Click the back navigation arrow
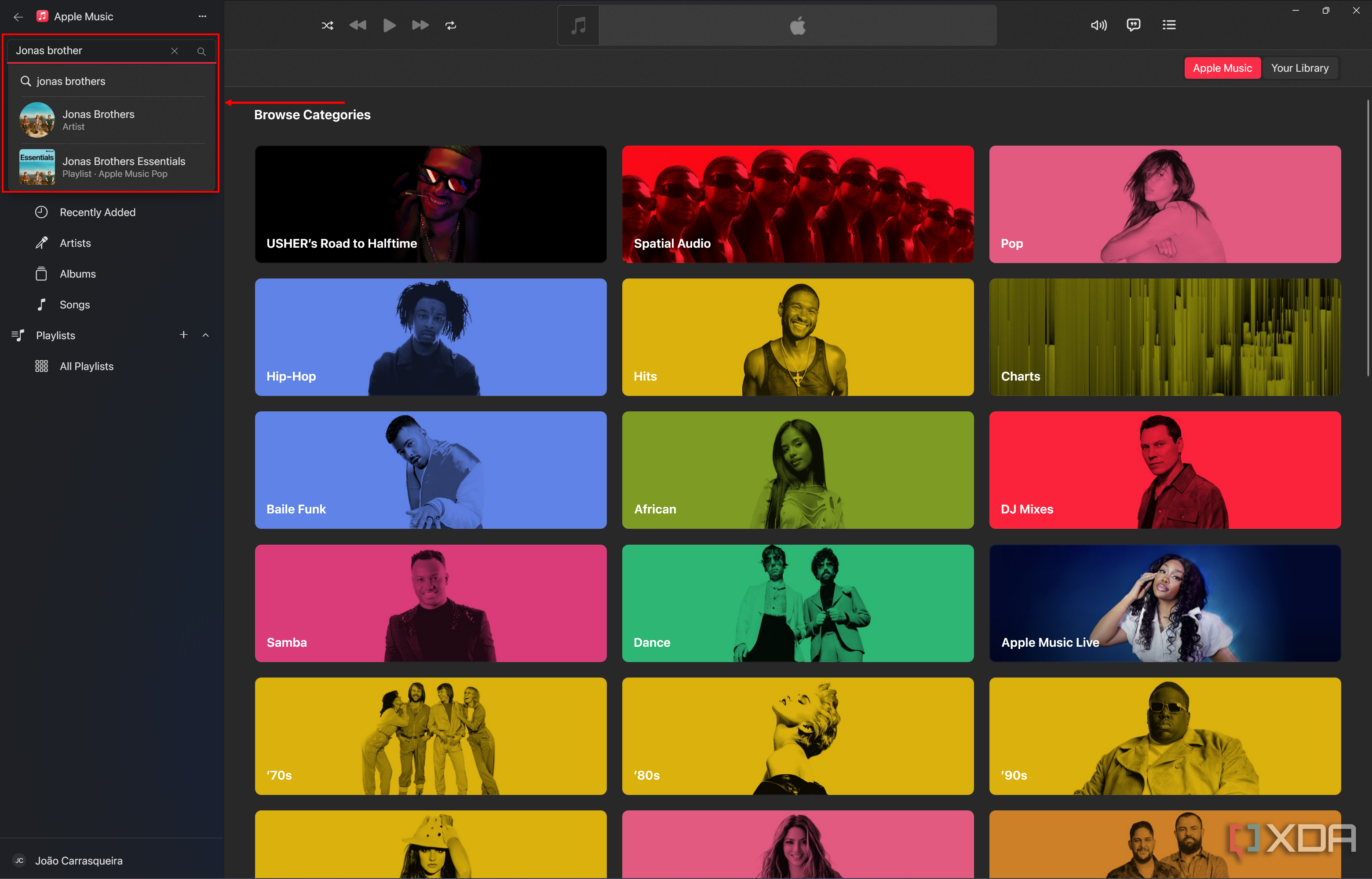Screen dimensions: 1372x879 18,17
